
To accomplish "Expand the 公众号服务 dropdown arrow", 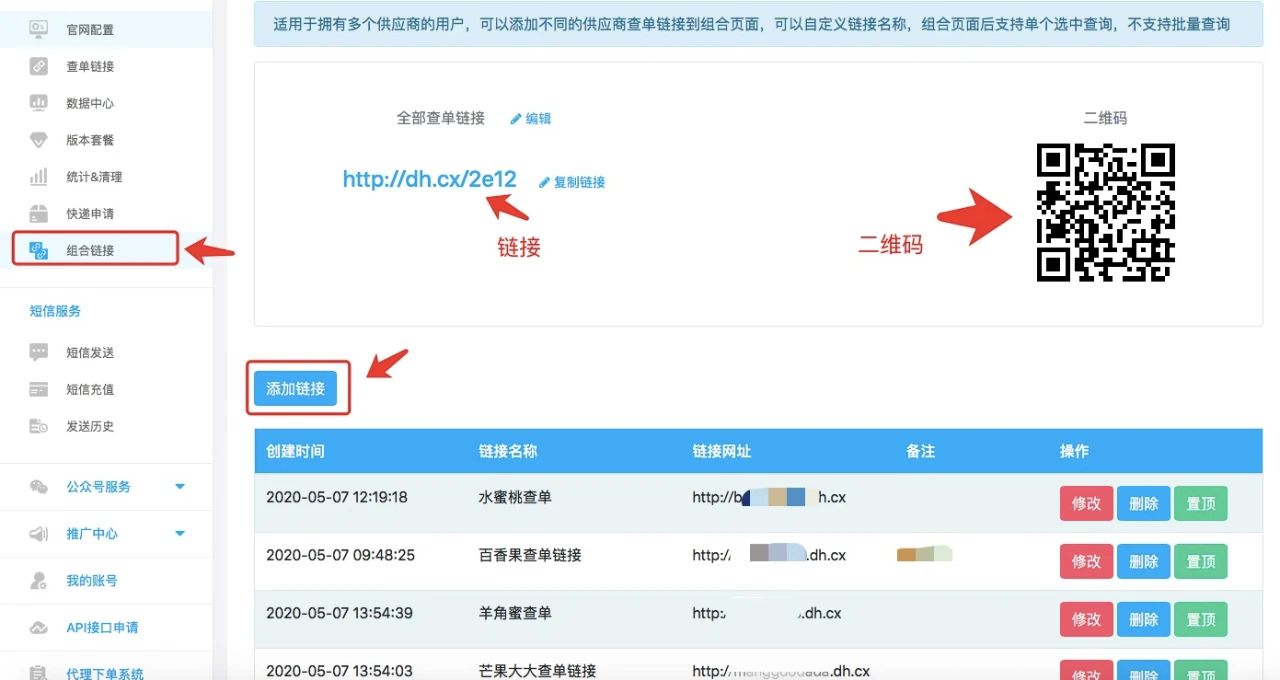I will pos(180,487).
